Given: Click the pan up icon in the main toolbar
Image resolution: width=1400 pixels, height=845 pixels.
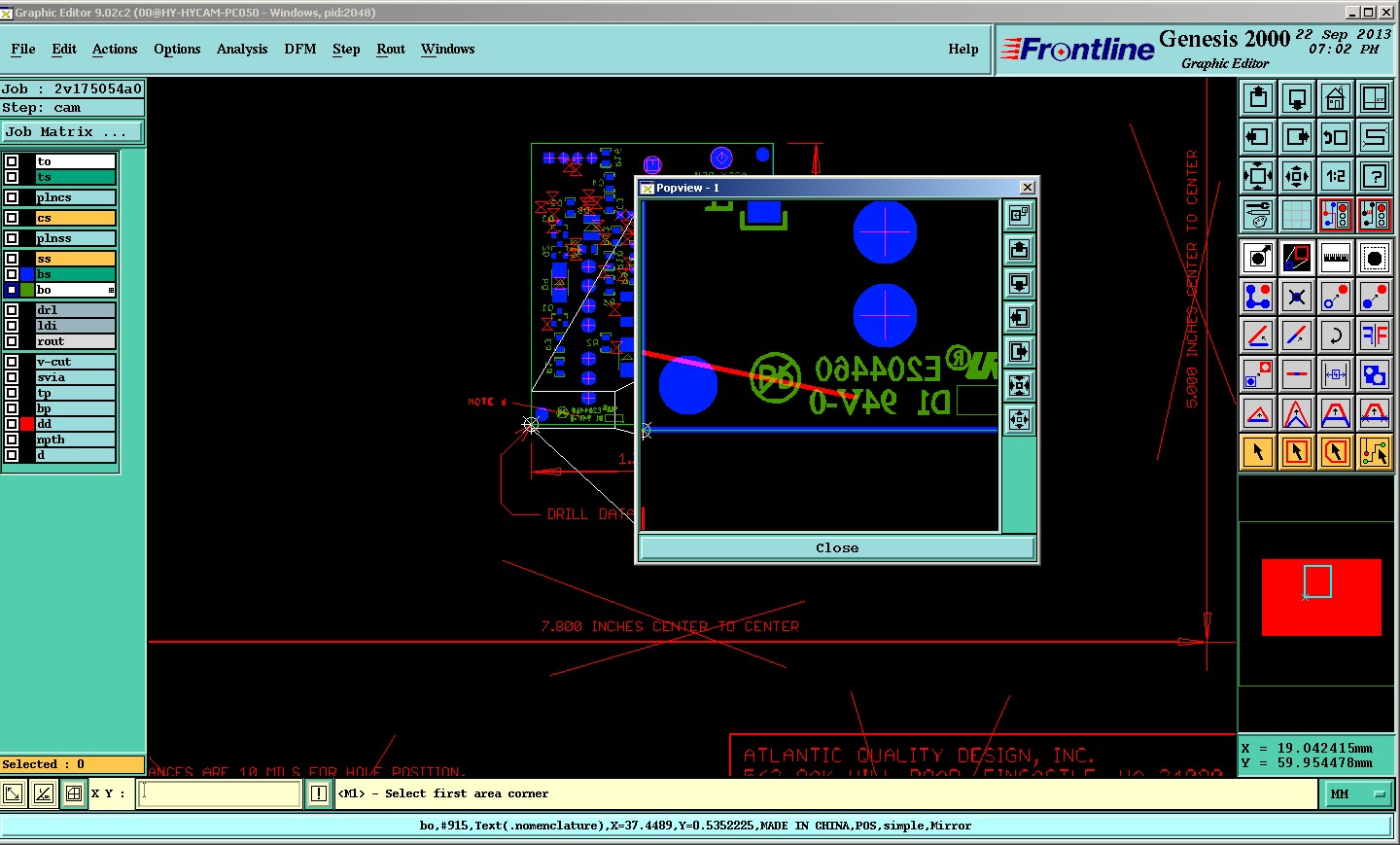Looking at the screenshot, I should [1259, 98].
